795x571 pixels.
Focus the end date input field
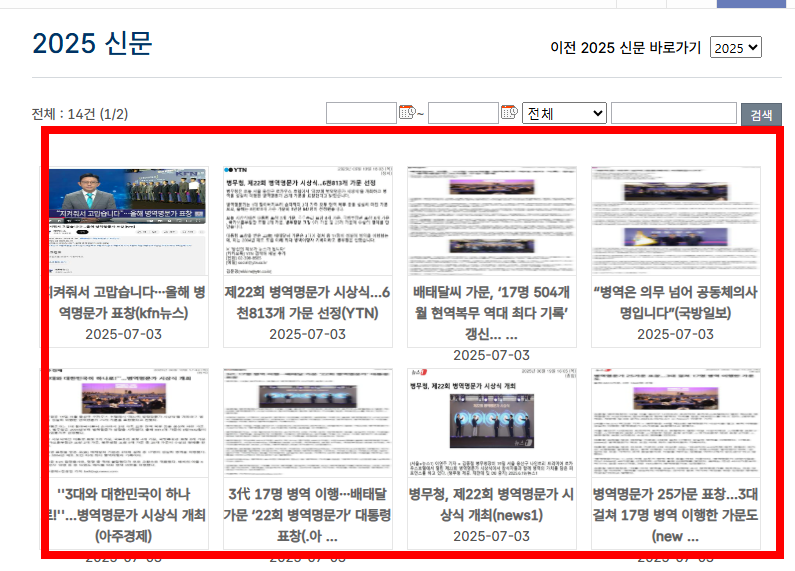point(463,113)
